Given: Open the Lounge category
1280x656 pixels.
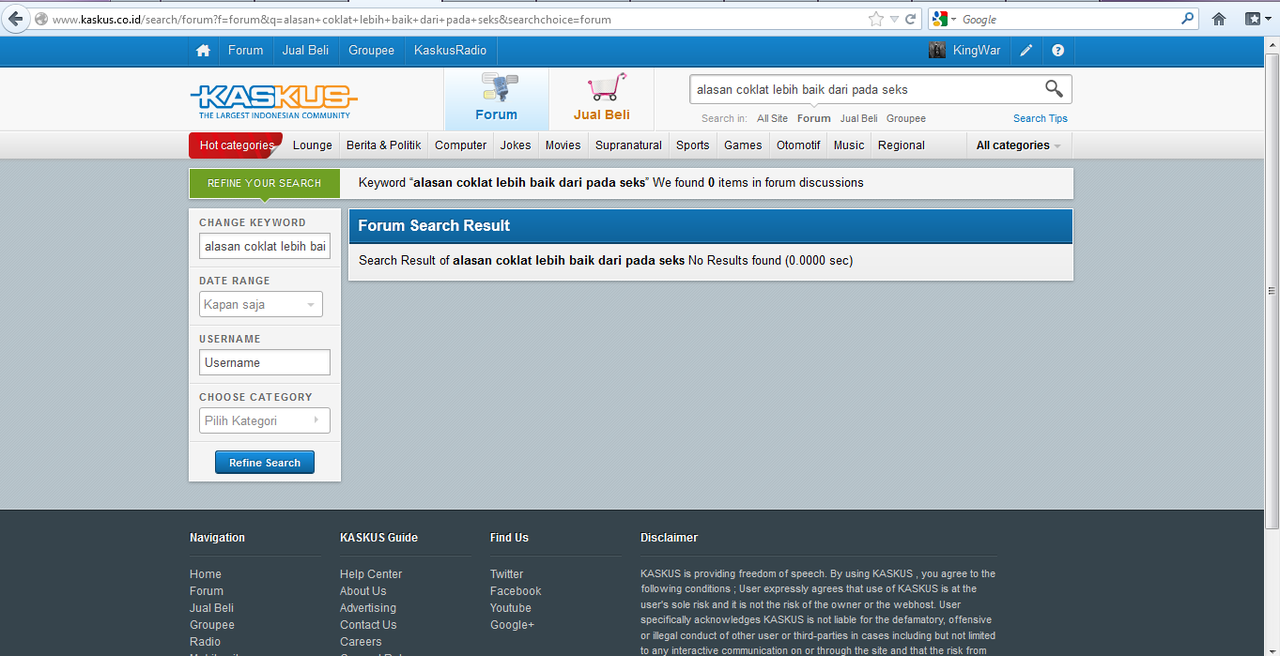Looking at the screenshot, I should point(312,145).
